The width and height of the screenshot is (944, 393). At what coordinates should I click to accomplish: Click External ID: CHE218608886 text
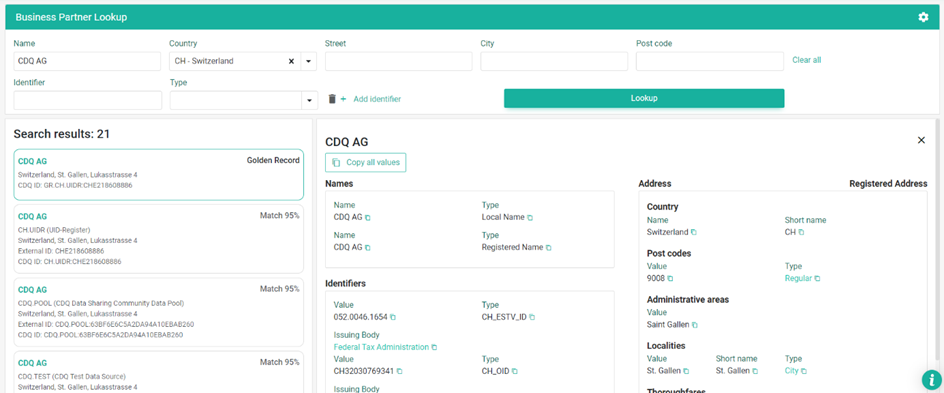61,251
